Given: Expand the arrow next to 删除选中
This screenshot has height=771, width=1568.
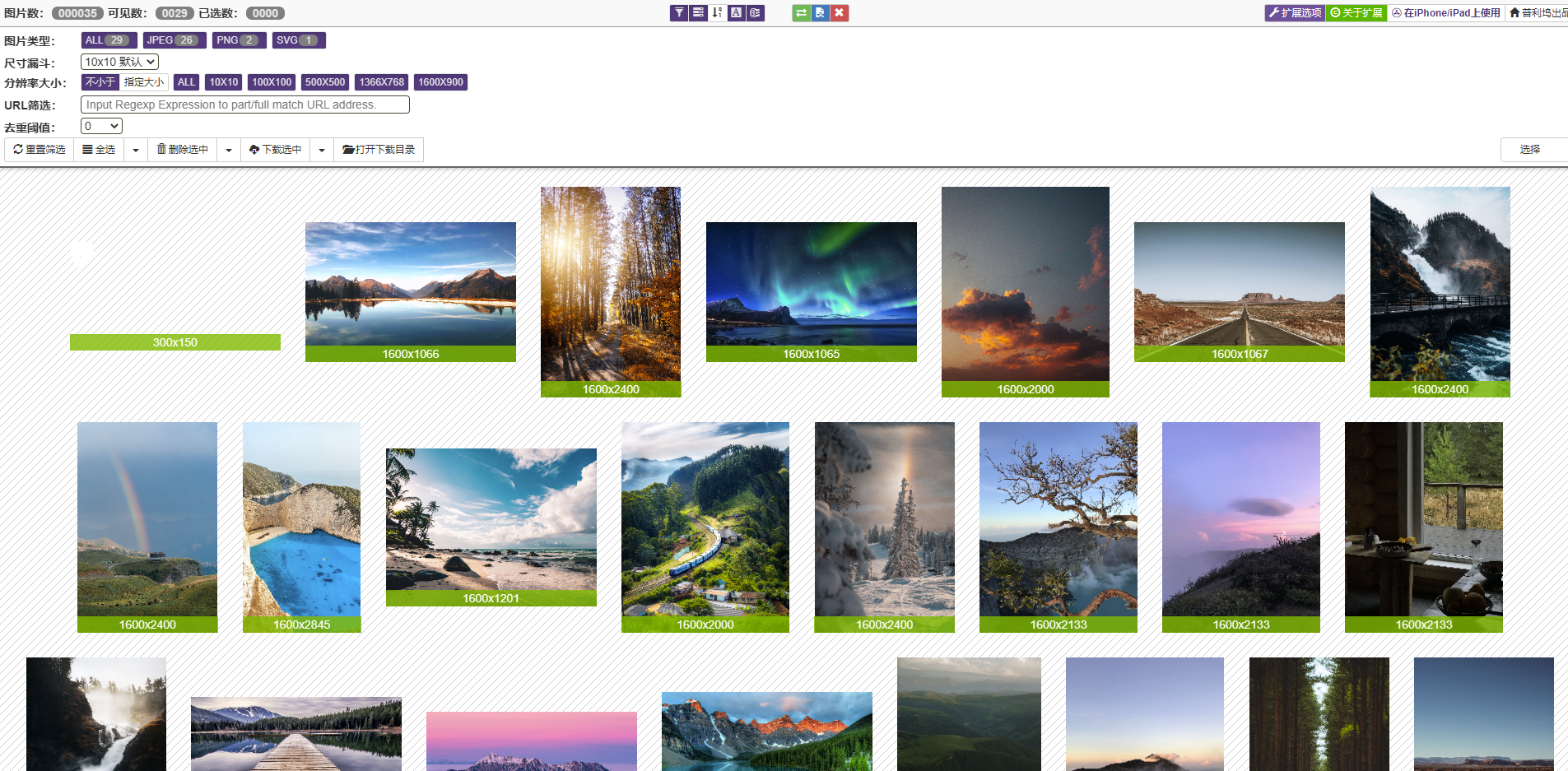Looking at the screenshot, I should (x=229, y=150).
